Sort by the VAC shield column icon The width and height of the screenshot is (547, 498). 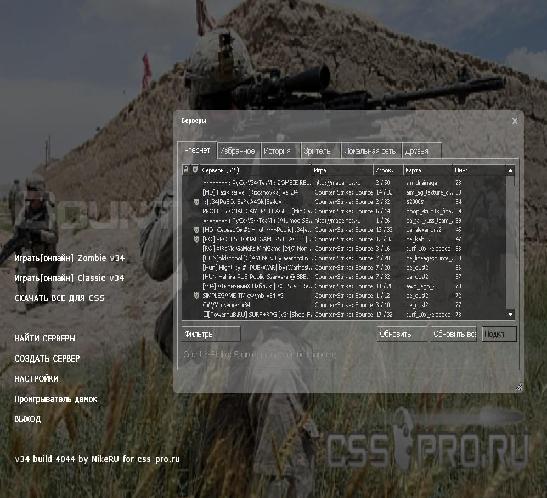coord(195,170)
